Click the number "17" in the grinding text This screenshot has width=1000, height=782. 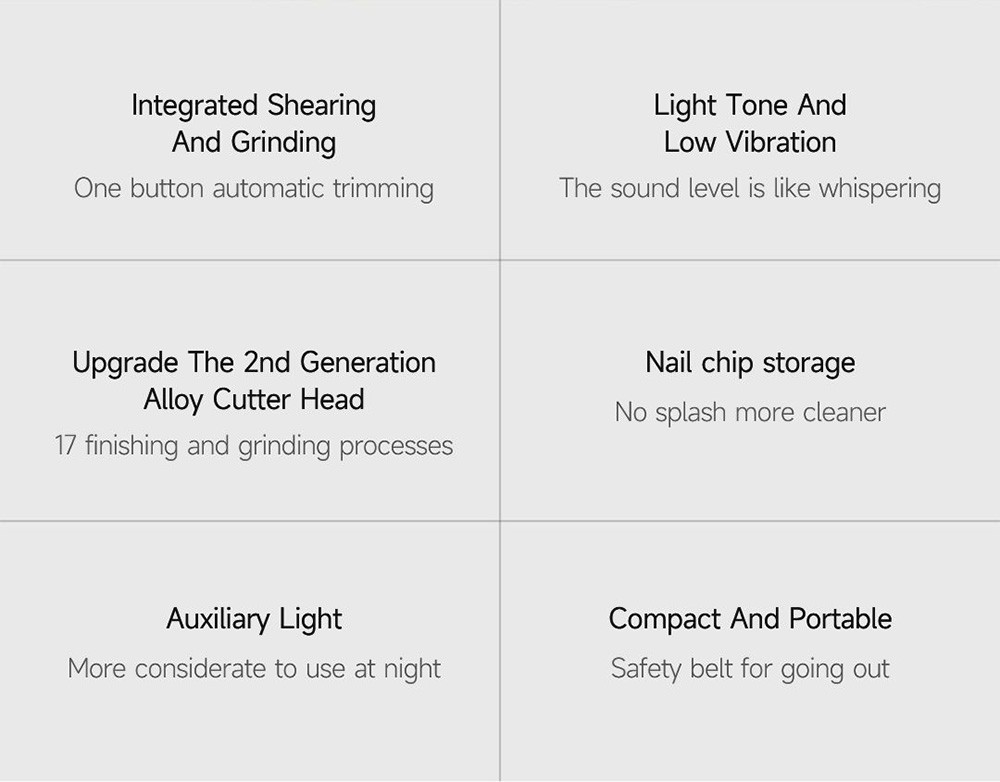tap(65, 445)
